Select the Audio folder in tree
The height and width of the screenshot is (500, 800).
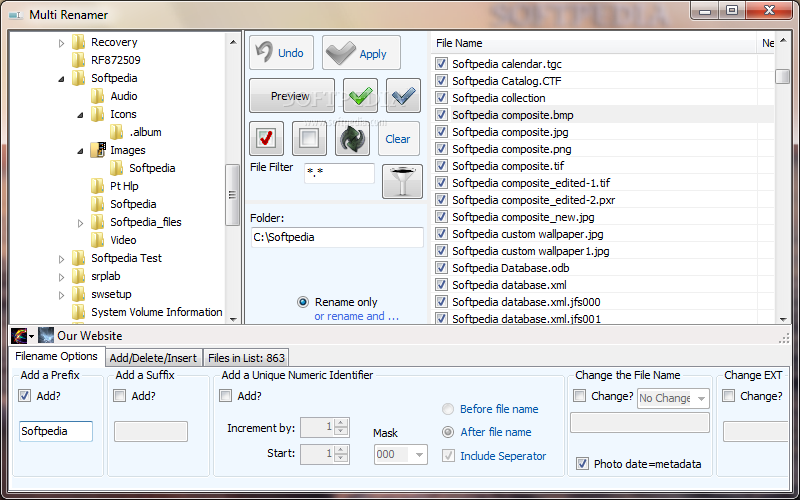123,96
